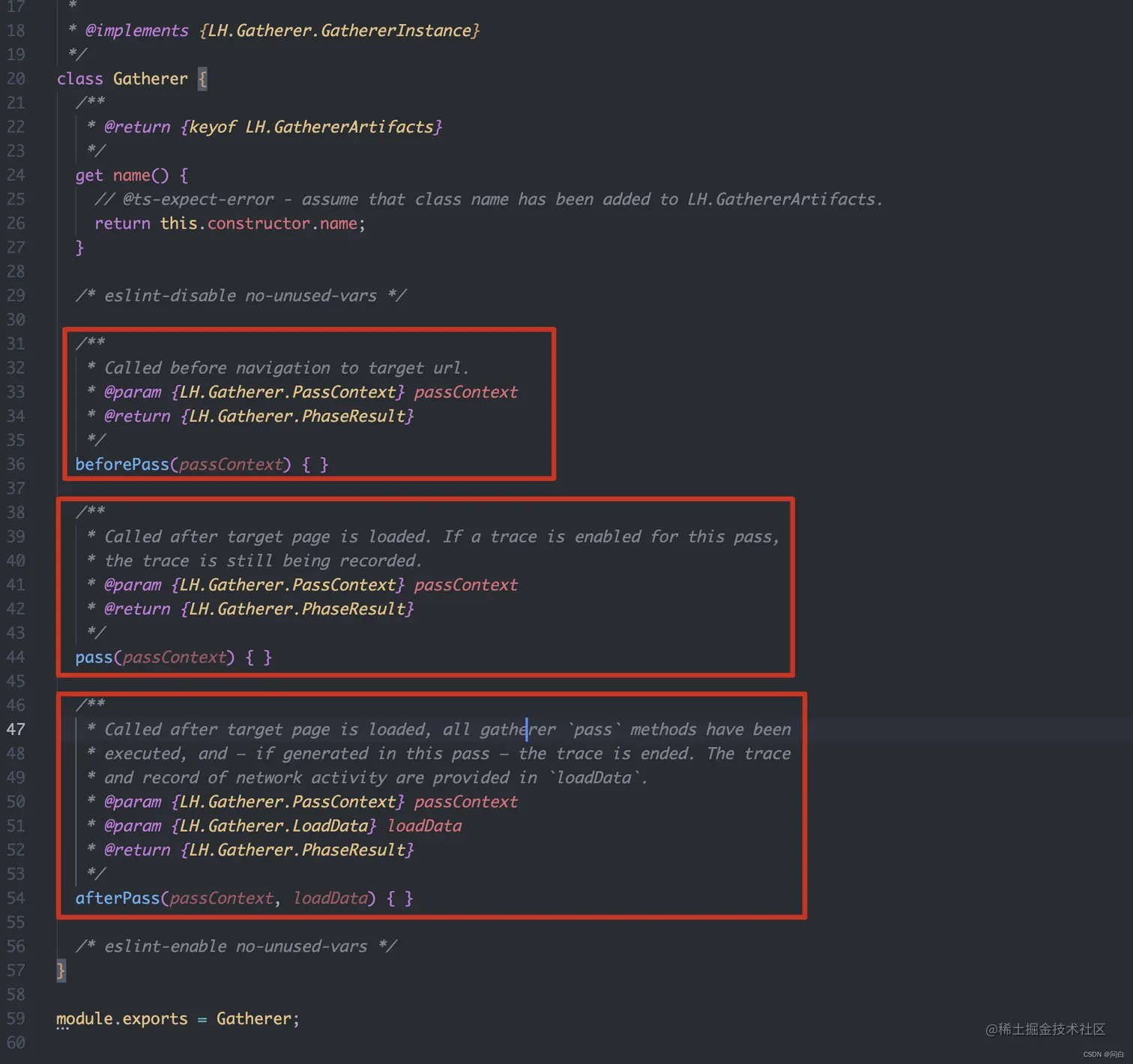
Task: Click line number 44 in the gutter
Action: [x=16, y=657]
